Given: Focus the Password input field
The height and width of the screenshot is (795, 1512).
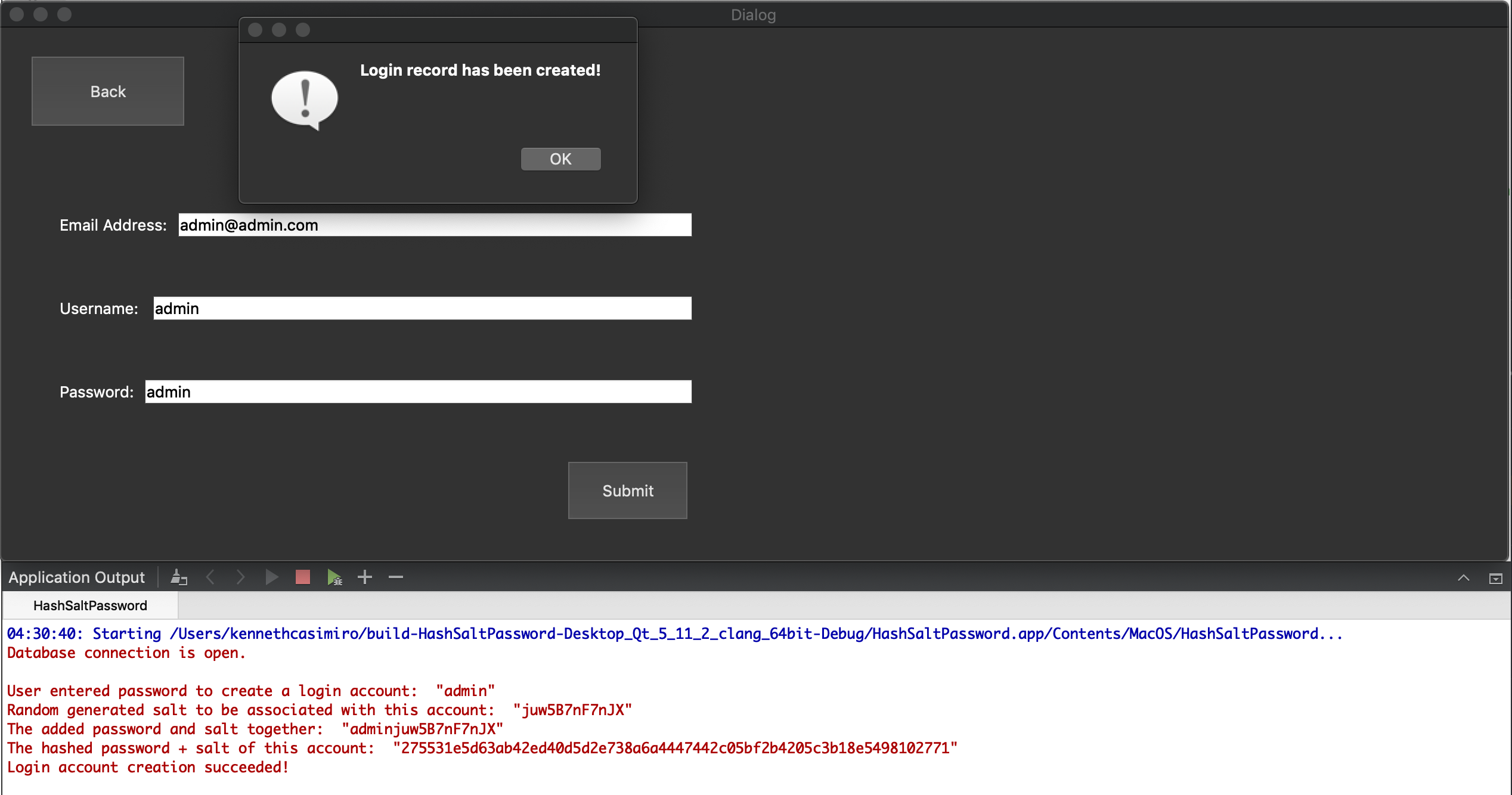Looking at the screenshot, I should (x=419, y=392).
